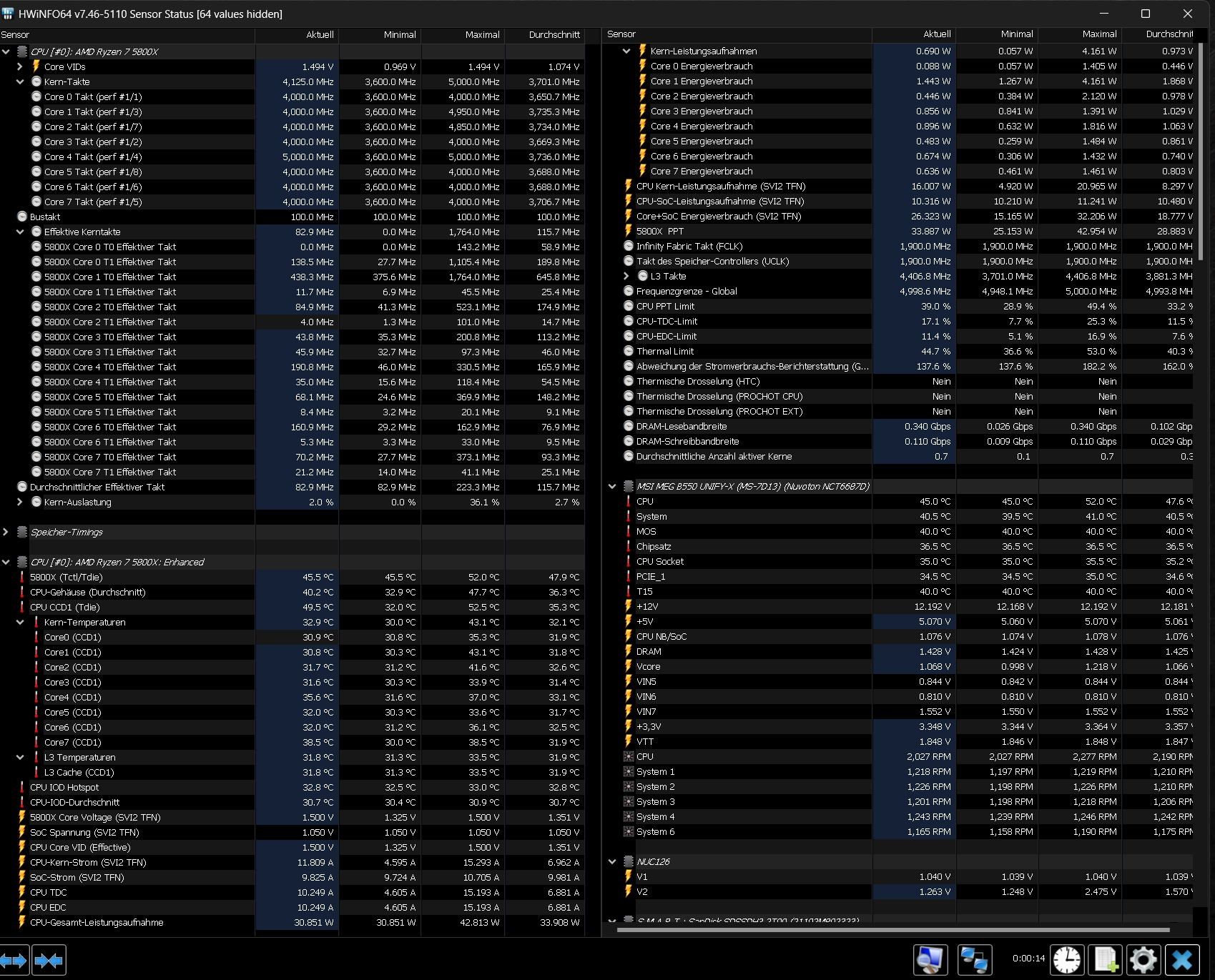Select Core7 (CCD1) temperature row
Image resolution: width=1215 pixels, height=980 pixels.
tap(292, 742)
